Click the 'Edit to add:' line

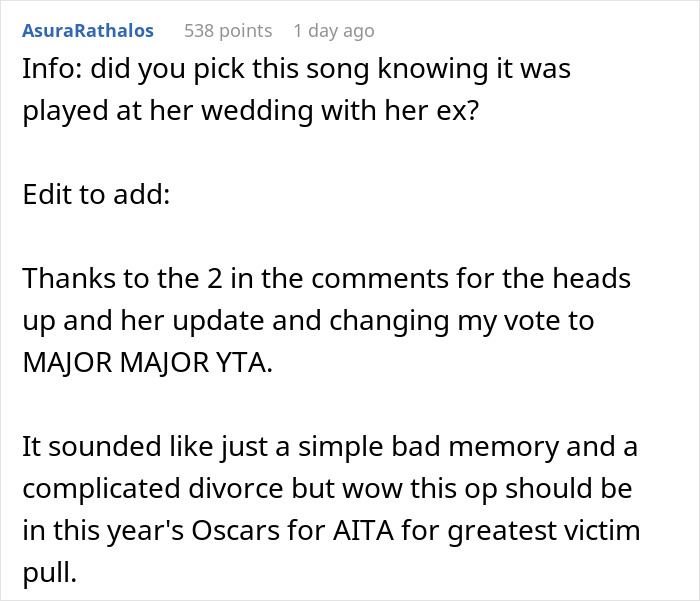coord(96,195)
